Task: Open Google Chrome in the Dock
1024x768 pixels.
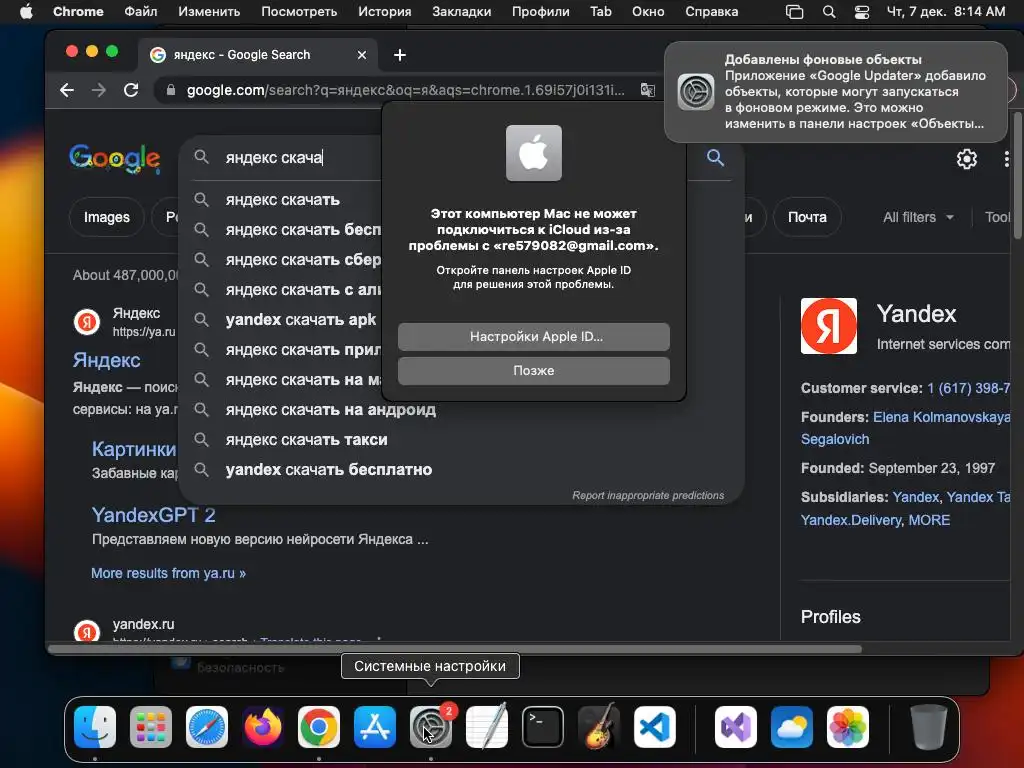Action: tap(319, 727)
